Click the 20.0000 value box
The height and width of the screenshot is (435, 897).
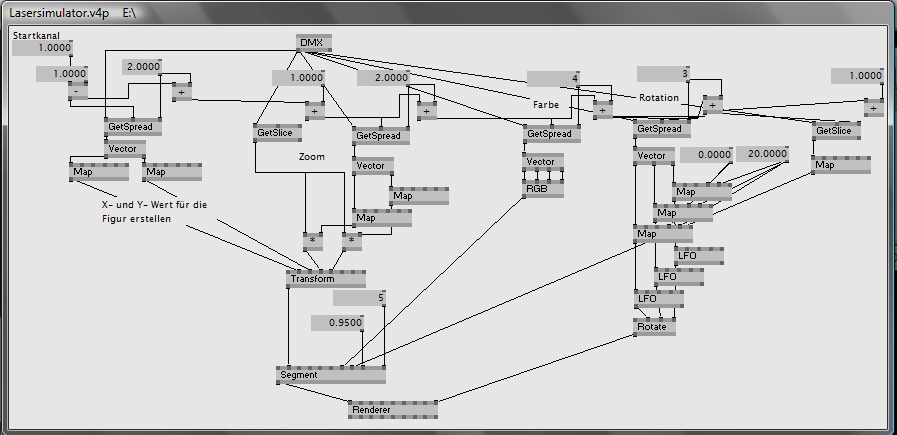762,154
